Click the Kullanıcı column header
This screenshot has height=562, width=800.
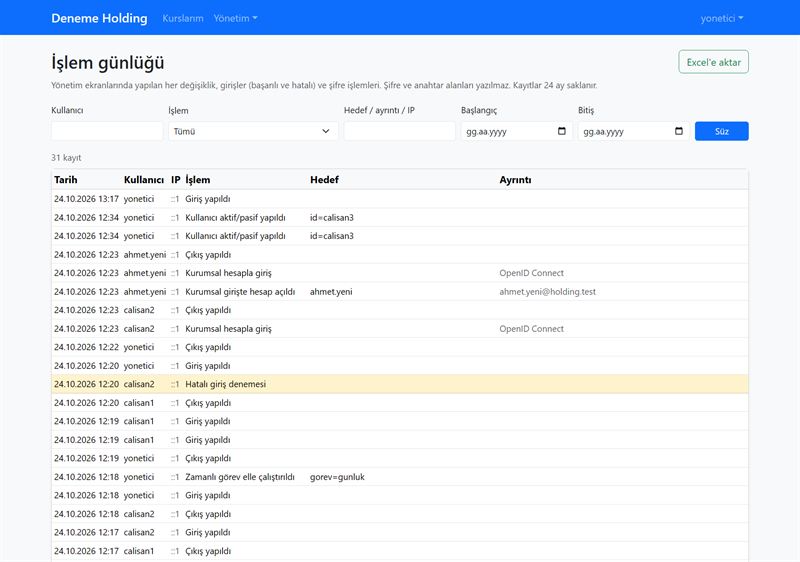tap(144, 180)
